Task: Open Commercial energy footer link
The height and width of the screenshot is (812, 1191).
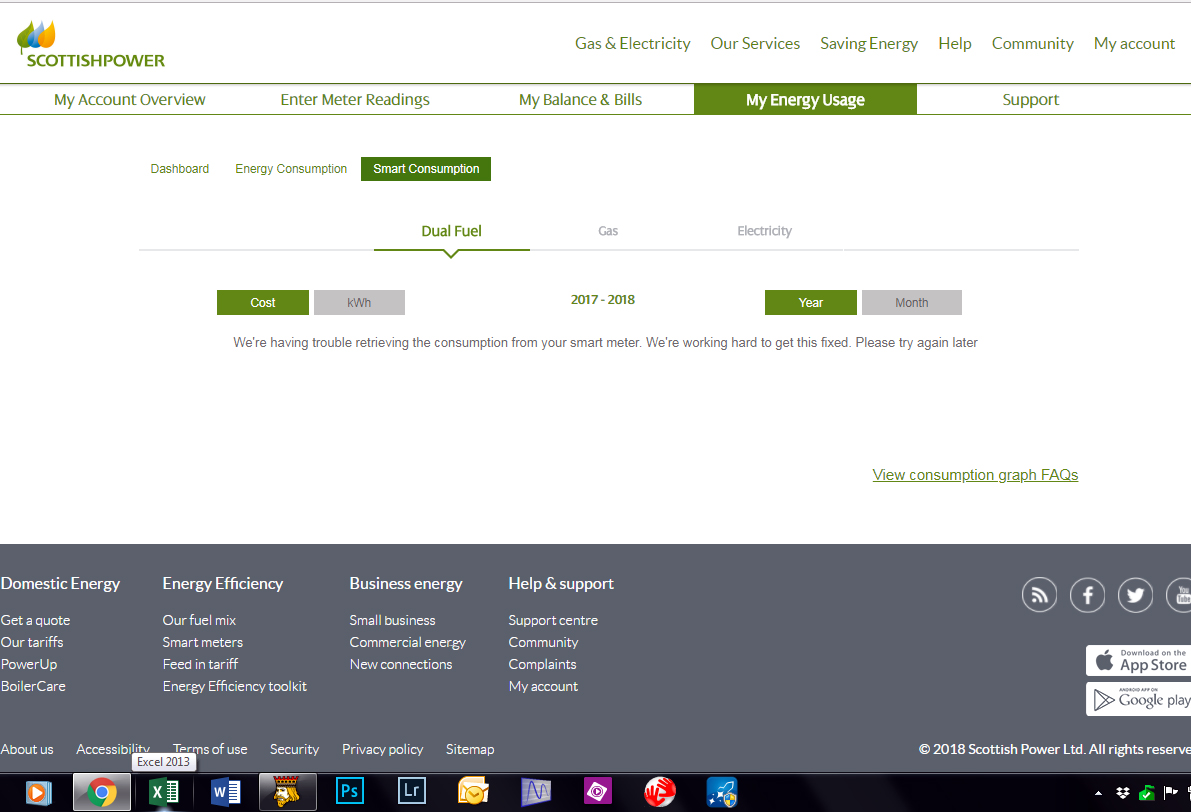Action: coord(408,642)
